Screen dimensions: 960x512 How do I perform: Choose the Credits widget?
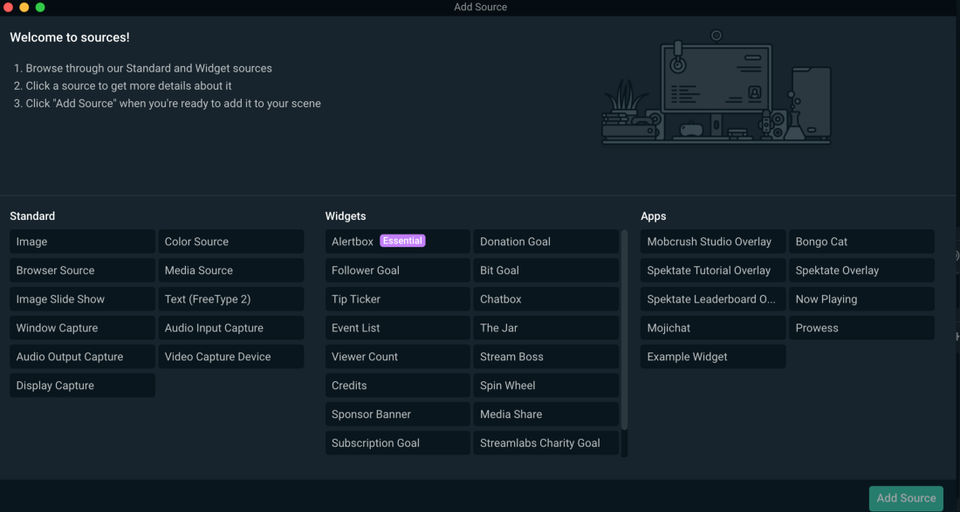(x=397, y=385)
